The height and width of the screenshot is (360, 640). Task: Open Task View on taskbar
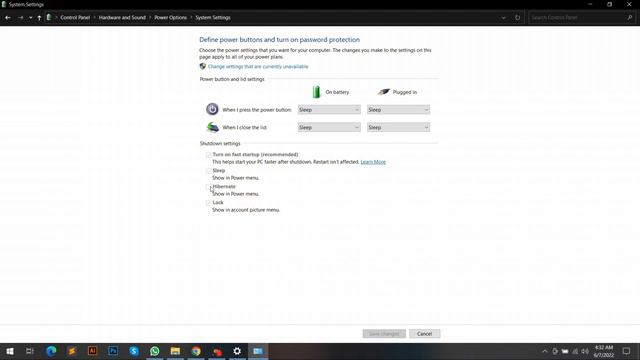tap(29, 351)
